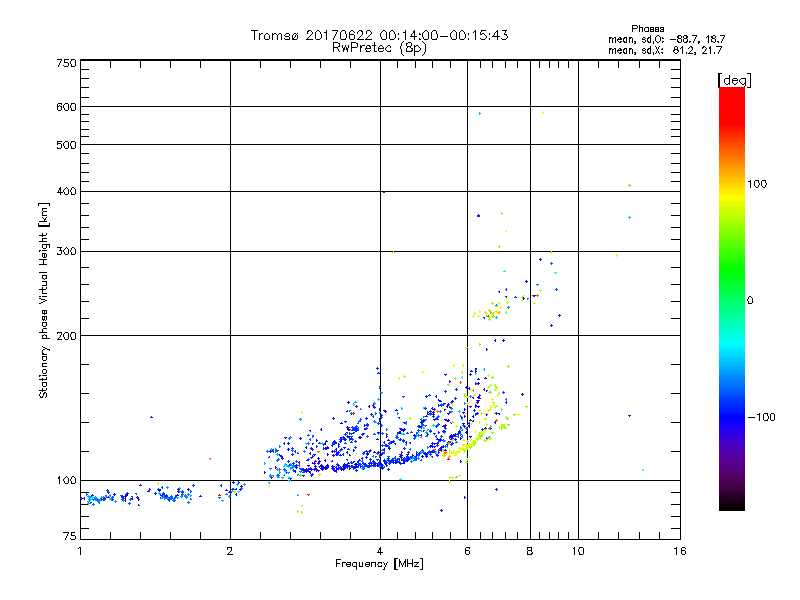Screen dimensions: 800x600
Task: Click the colorbar tick label "100" beside yellow
Action: (757, 184)
